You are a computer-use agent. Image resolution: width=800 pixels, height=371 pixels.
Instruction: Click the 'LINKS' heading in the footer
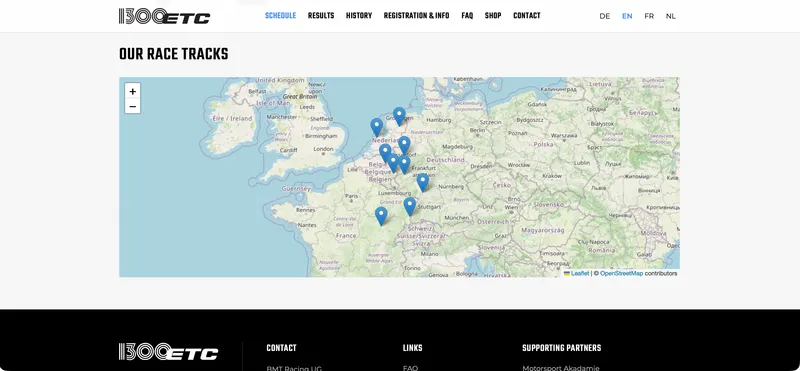click(412, 348)
